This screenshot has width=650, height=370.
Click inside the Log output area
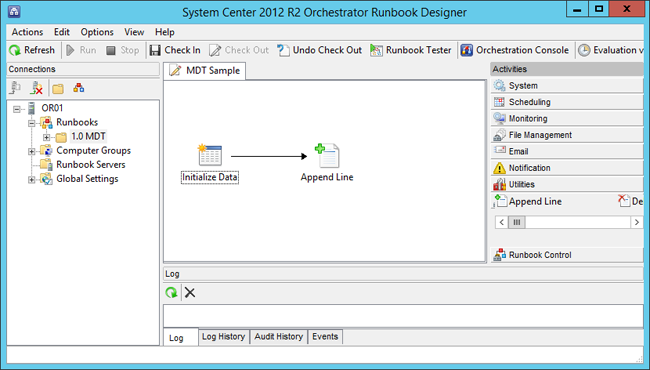(x=403, y=316)
